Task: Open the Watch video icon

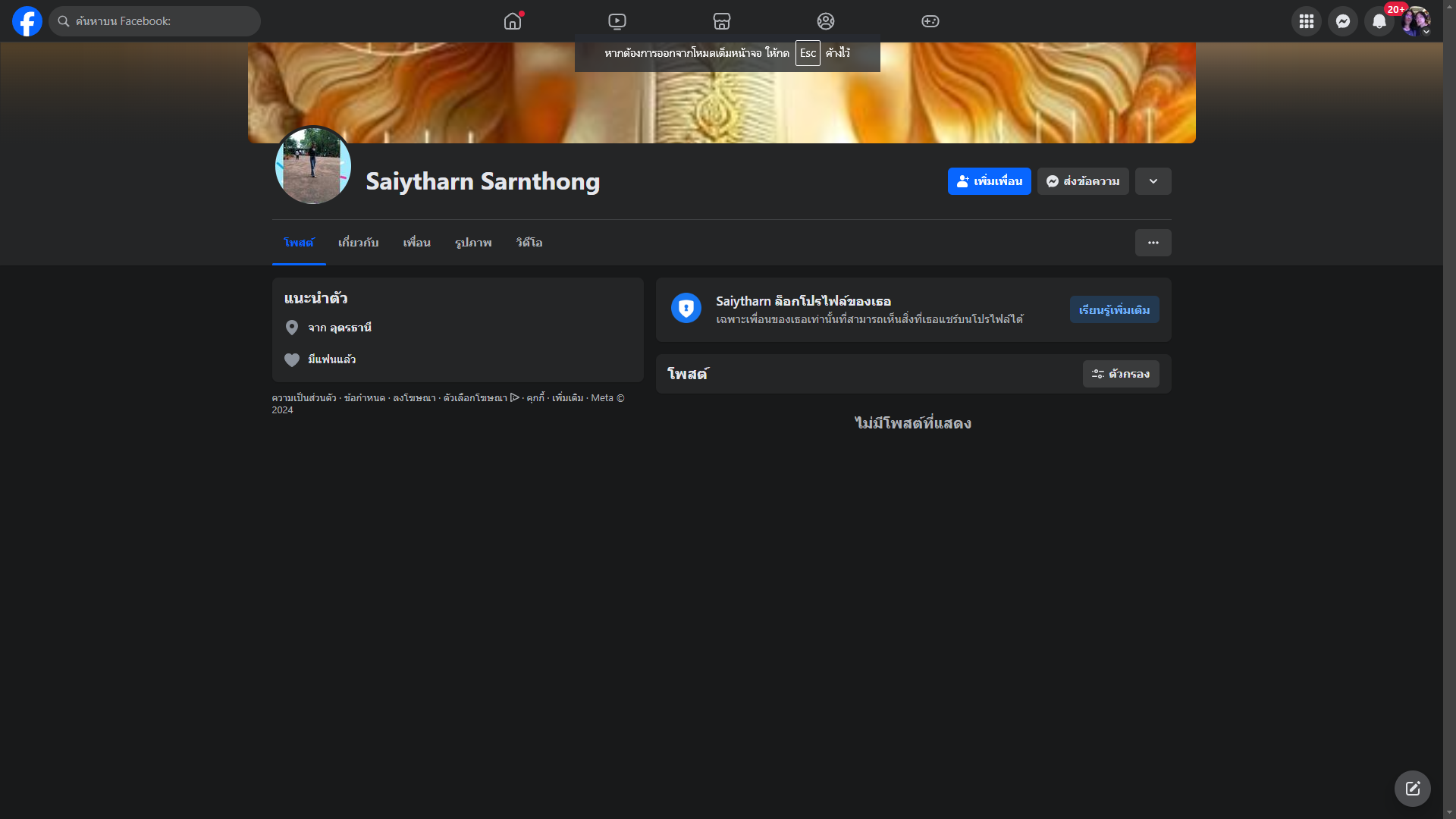Action: pos(617,21)
